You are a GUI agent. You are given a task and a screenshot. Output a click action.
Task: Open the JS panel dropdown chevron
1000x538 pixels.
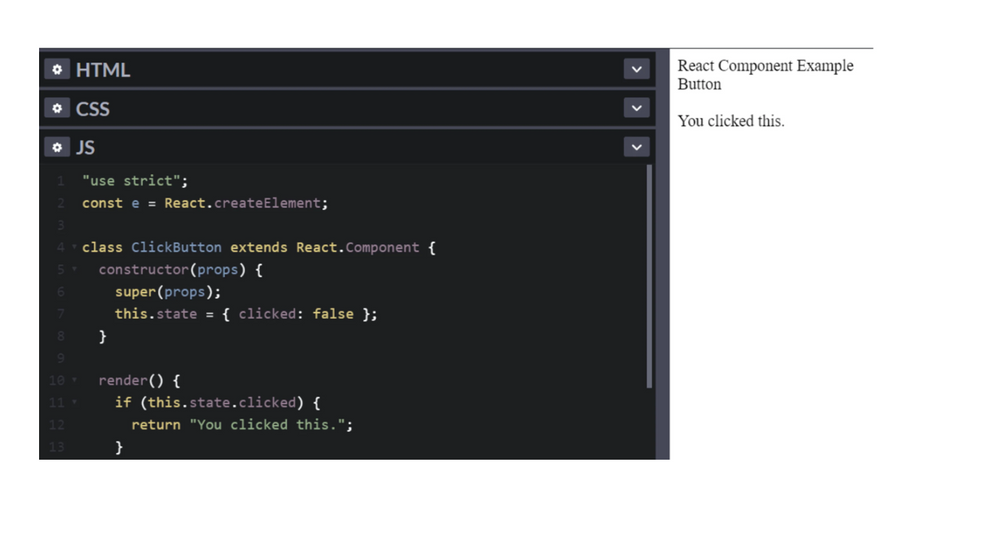[x=636, y=147]
